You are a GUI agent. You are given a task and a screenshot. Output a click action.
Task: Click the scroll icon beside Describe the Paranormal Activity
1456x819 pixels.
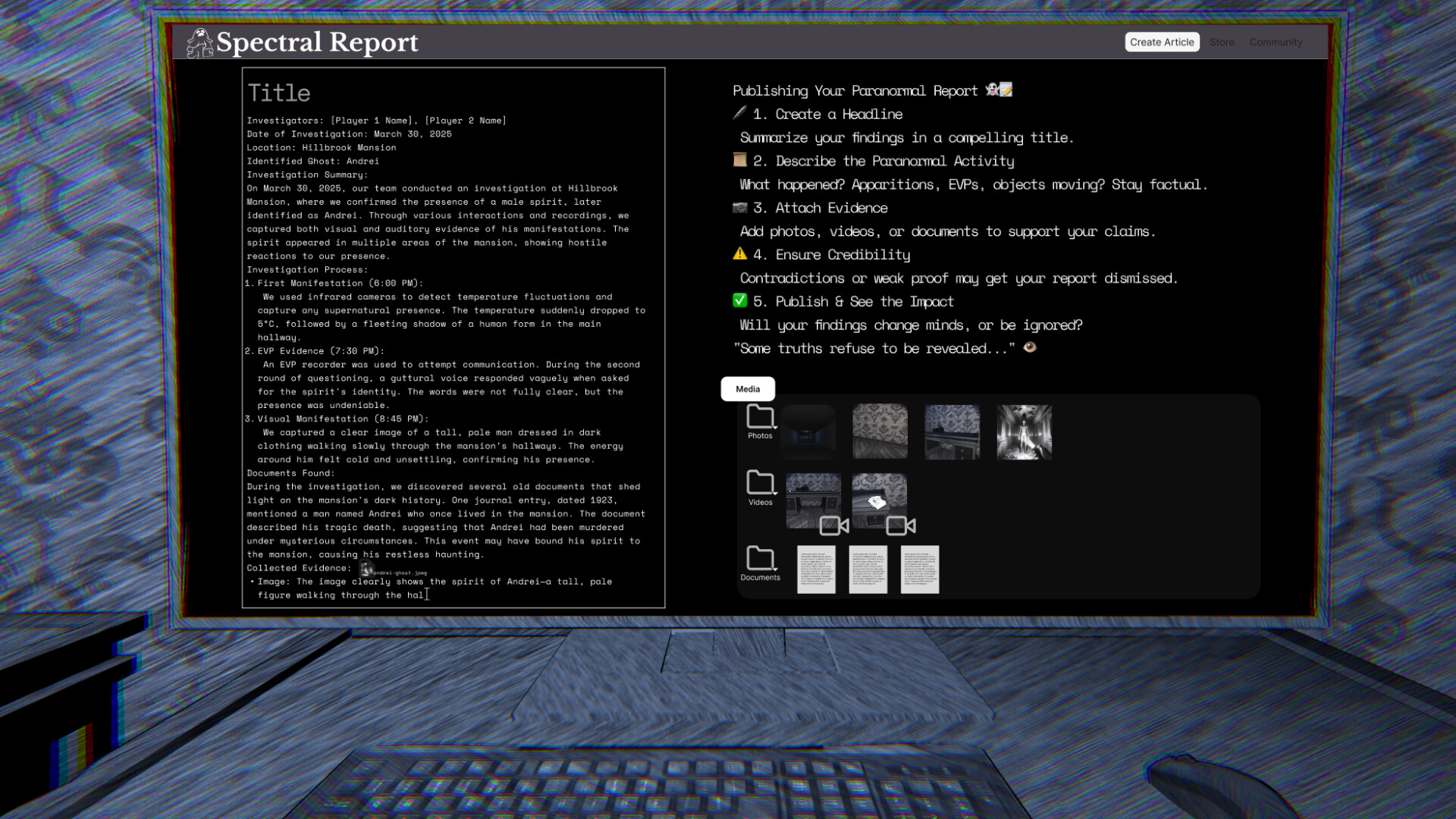click(x=738, y=161)
